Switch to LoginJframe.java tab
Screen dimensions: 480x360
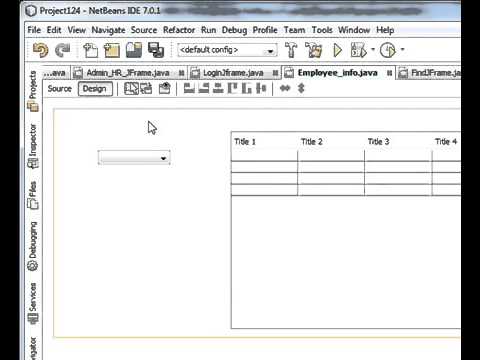[x=233, y=73]
